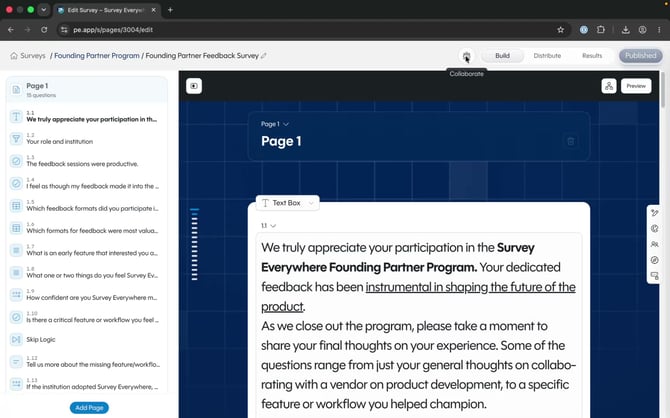This screenshot has width=670, height=418.
Task: Open the people tool in right toolbar
Action: 654,244
